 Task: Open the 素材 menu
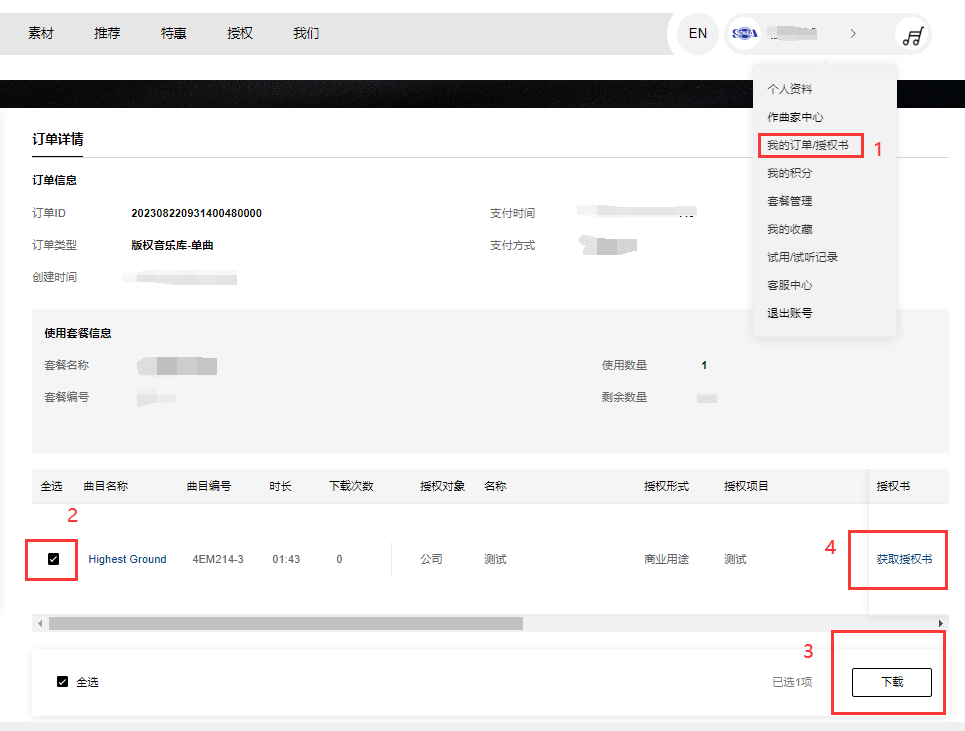click(x=41, y=33)
